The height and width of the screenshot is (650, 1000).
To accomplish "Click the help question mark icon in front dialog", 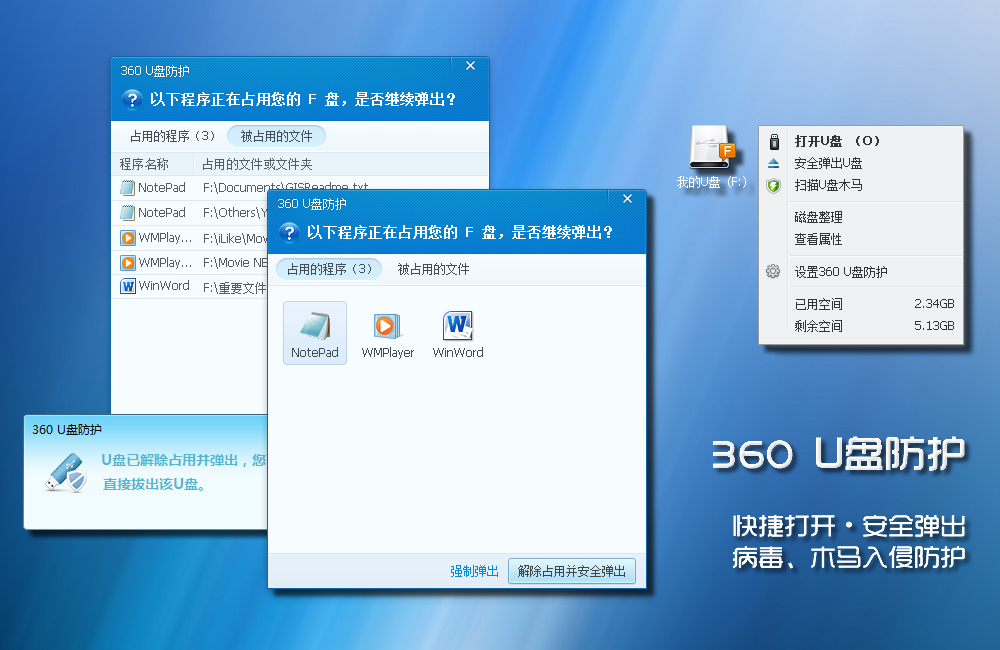I will coord(289,233).
